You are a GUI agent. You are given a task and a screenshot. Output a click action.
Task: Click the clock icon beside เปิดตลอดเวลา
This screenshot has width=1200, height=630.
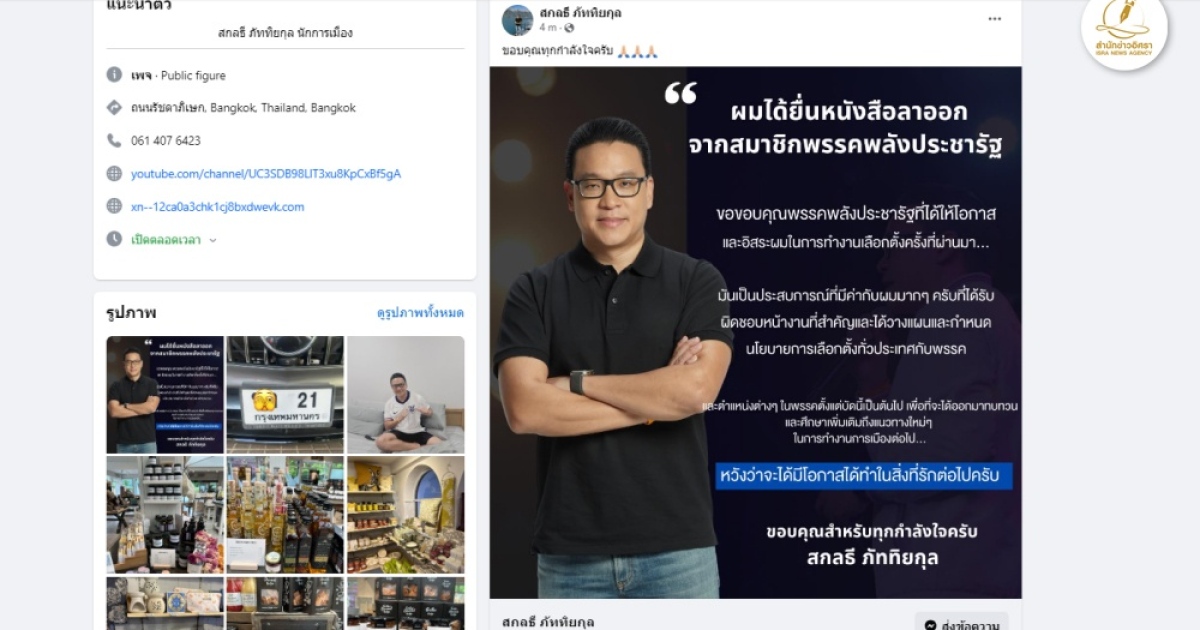tap(114, 239)
